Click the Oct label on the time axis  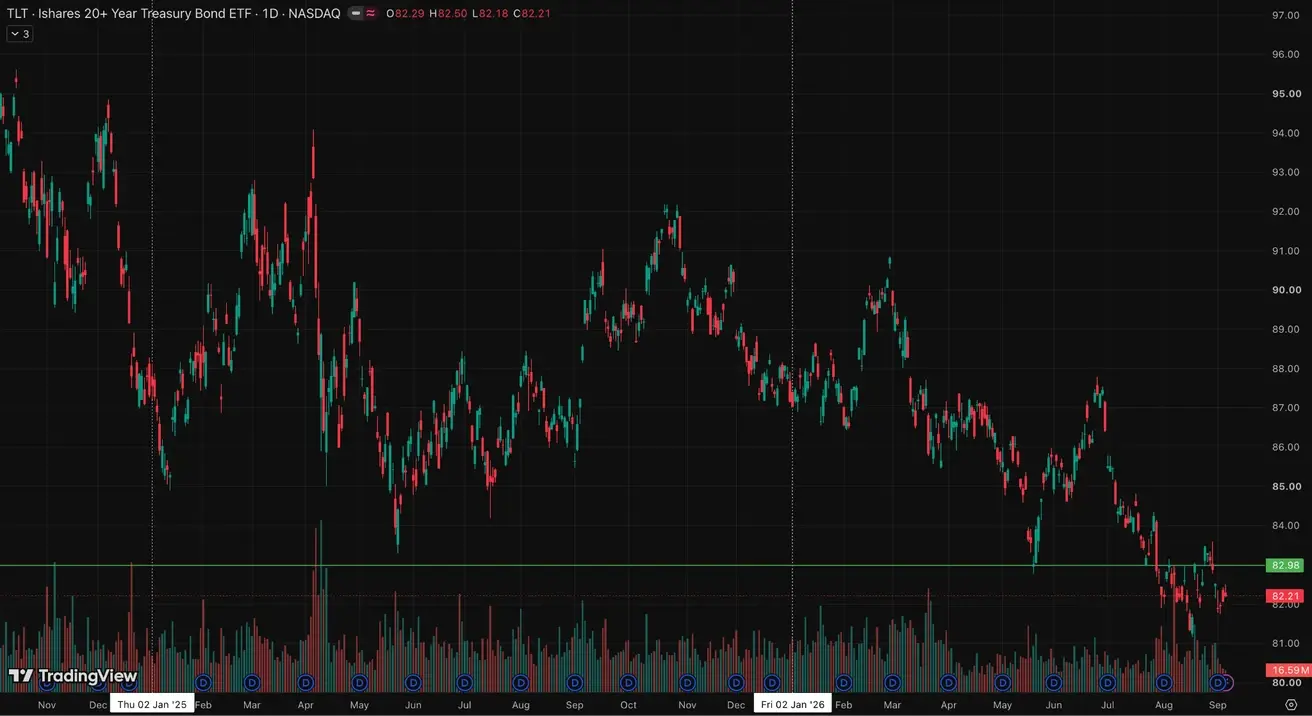tap(628, 705)
